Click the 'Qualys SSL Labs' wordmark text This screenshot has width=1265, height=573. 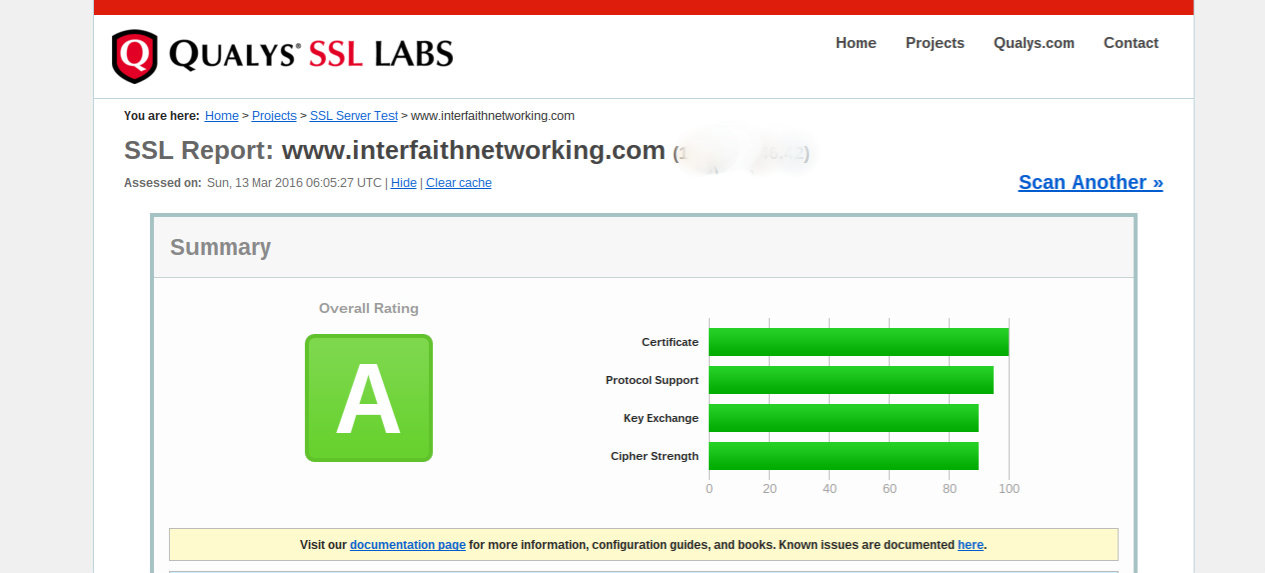click(x=311, y=54)
